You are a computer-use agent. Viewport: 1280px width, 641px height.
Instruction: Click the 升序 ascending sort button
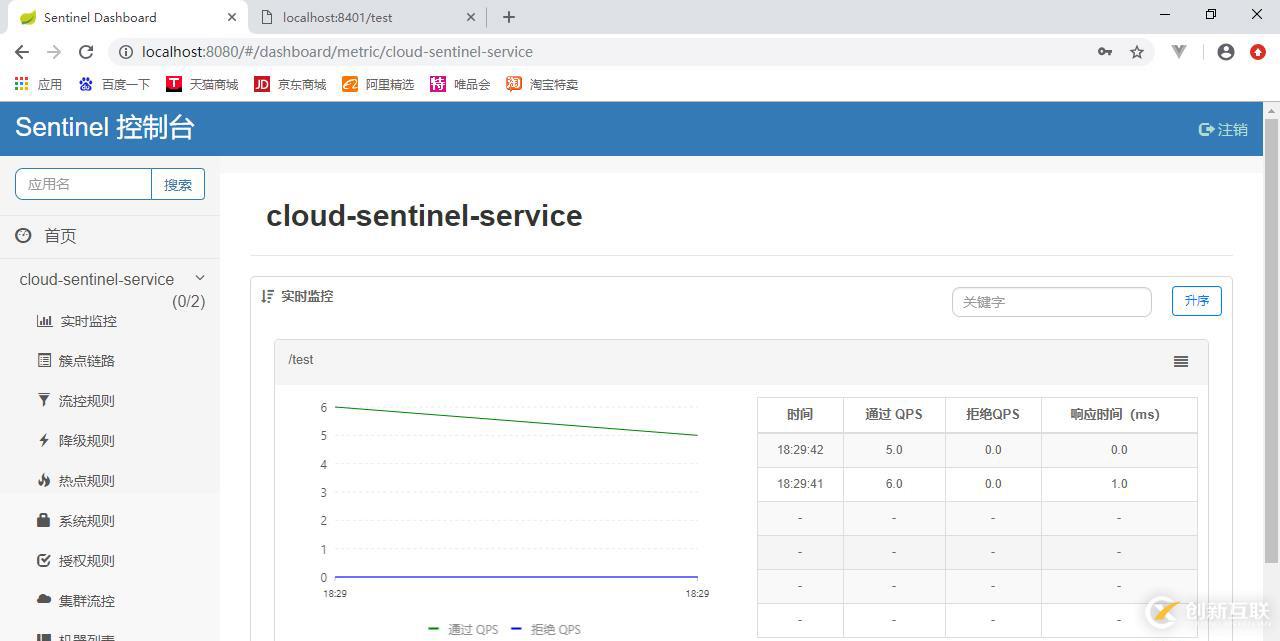point(1196,301)
